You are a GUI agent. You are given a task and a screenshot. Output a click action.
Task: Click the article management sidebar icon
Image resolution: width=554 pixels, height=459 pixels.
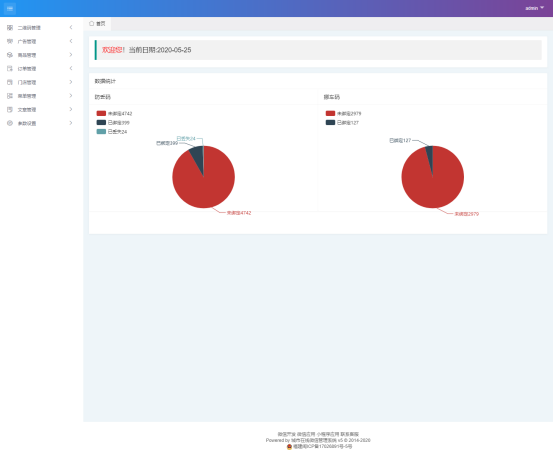(10, 110)
